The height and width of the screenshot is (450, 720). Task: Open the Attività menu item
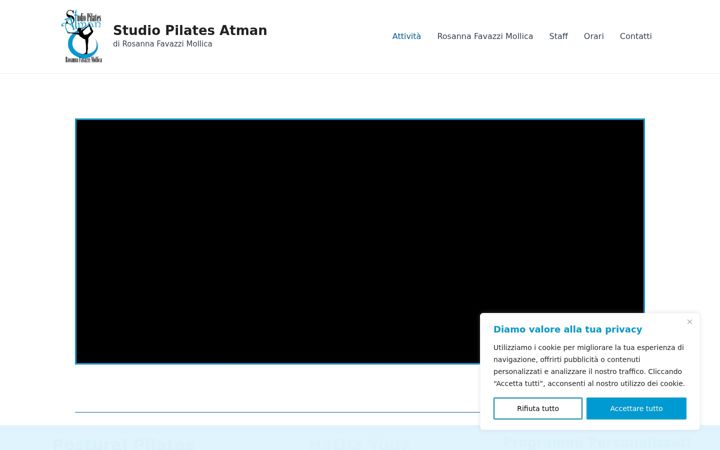406,36
